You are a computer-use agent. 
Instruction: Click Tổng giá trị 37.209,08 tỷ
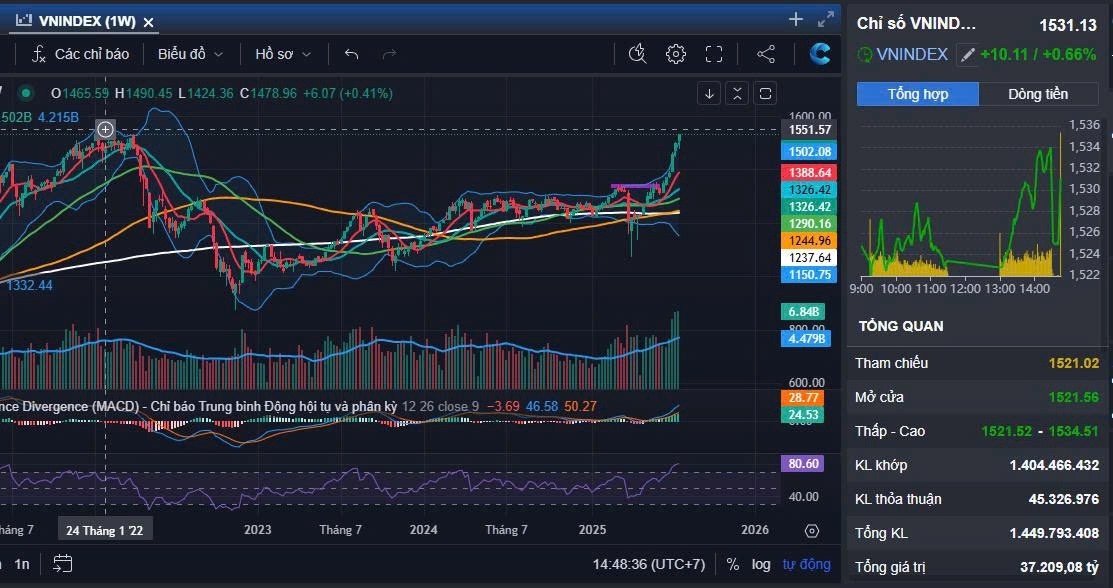pyautogui.click(x=1059, y=567)
